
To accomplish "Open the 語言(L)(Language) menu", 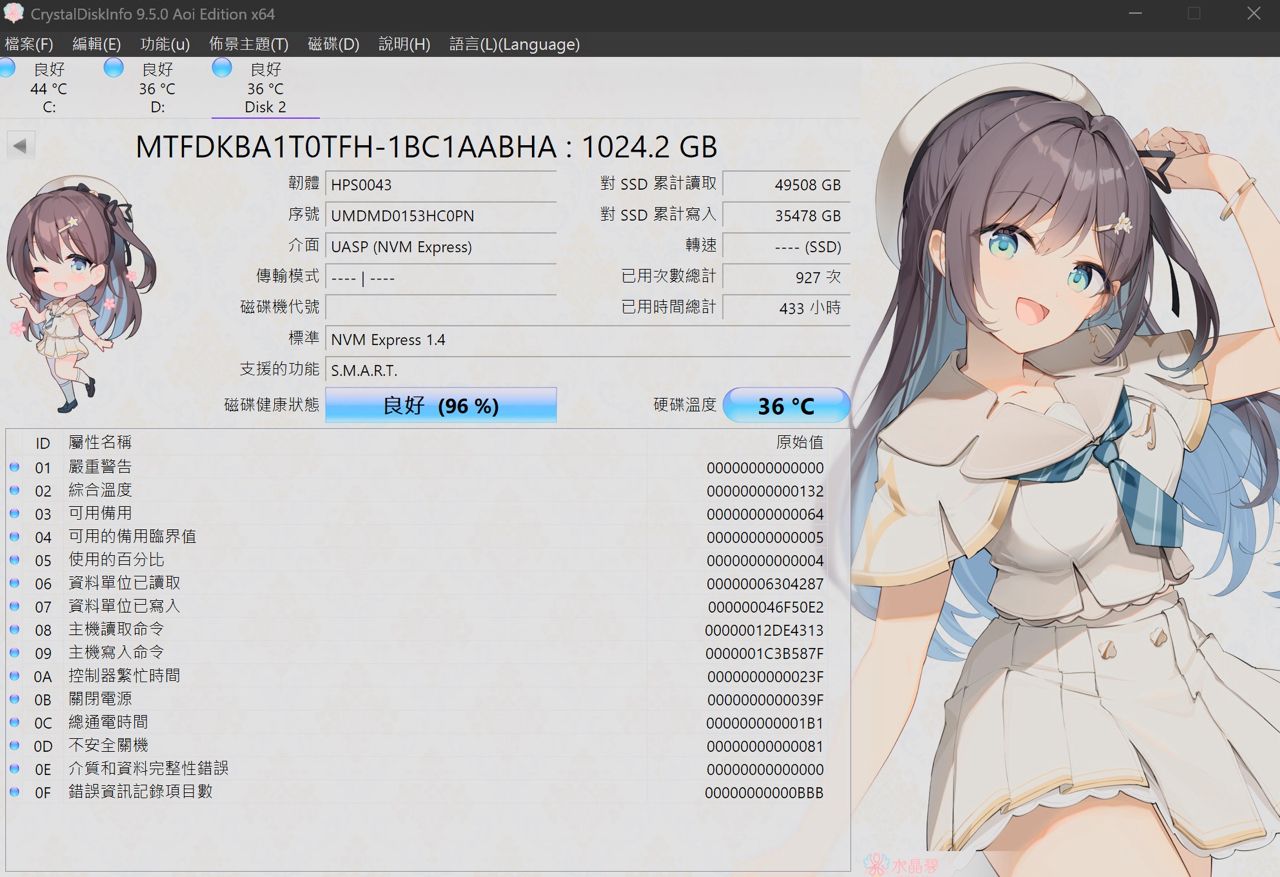I will [514, 44].
